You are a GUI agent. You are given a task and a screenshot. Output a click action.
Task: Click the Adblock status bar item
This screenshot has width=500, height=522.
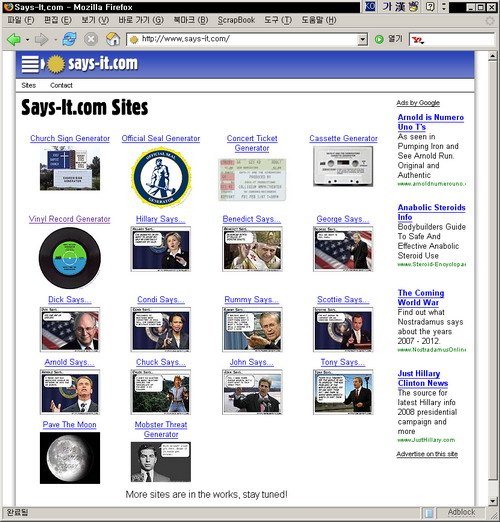pyautogui.click(x=461, y=512)
